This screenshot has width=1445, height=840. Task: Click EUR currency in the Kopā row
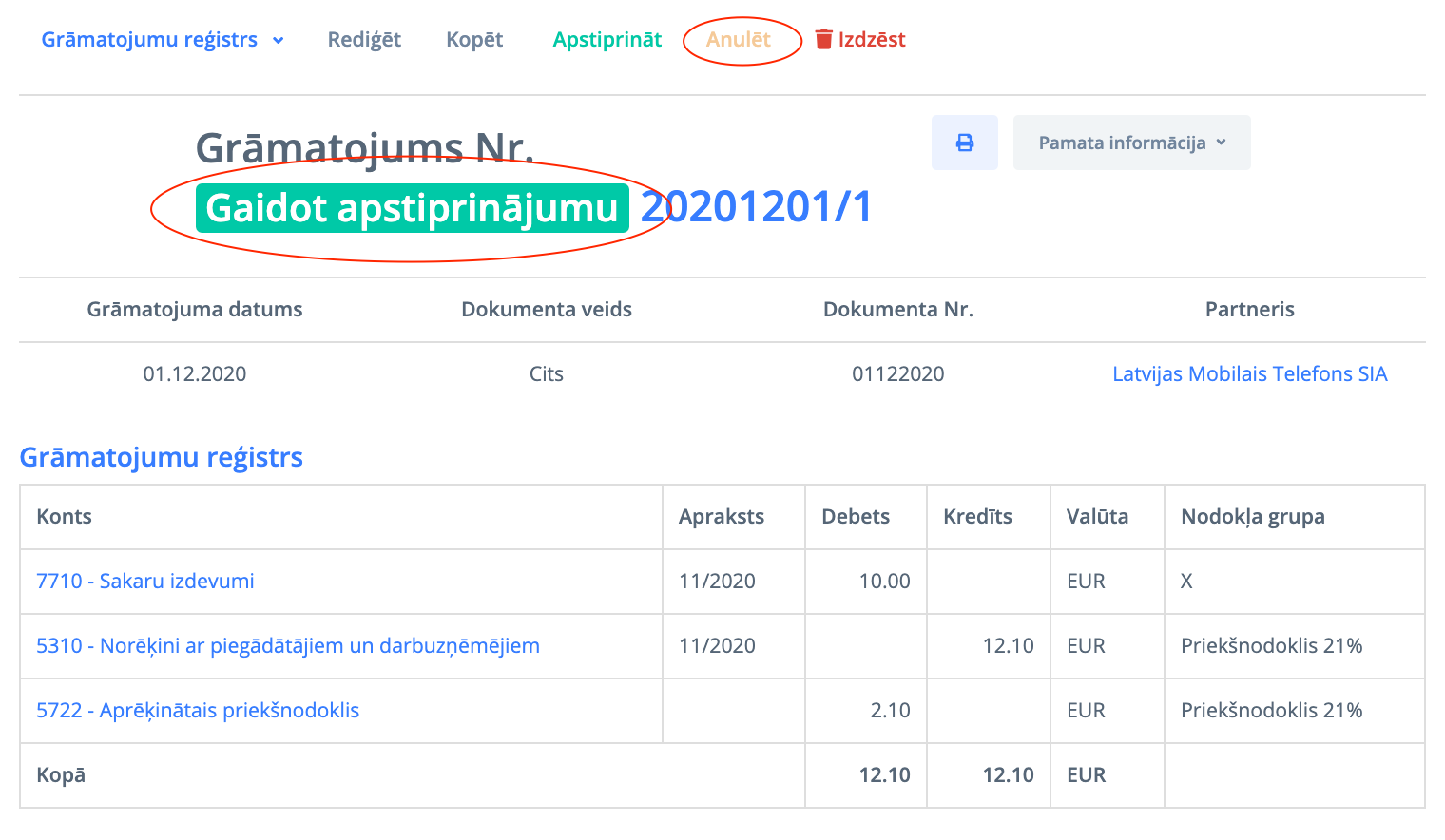pyautogui.click(x=1087, y=774)
